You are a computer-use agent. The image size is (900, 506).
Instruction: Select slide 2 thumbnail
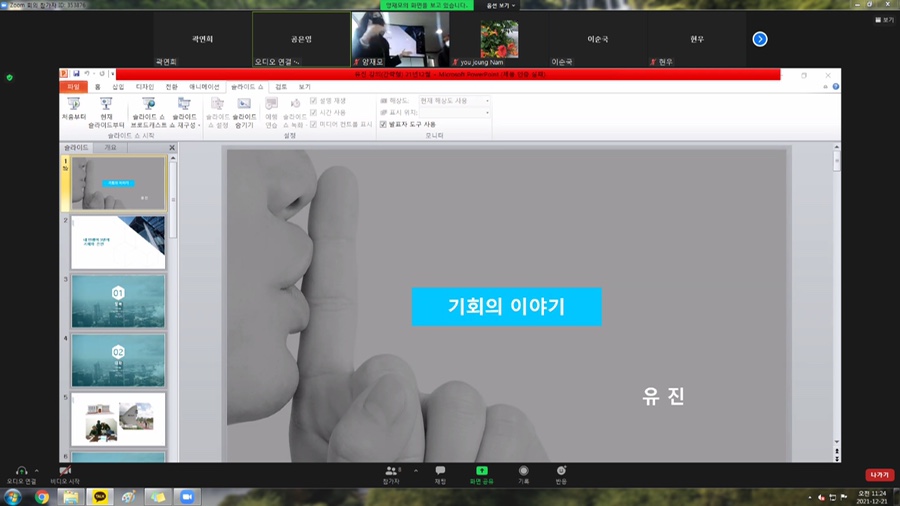click(118, 243)
